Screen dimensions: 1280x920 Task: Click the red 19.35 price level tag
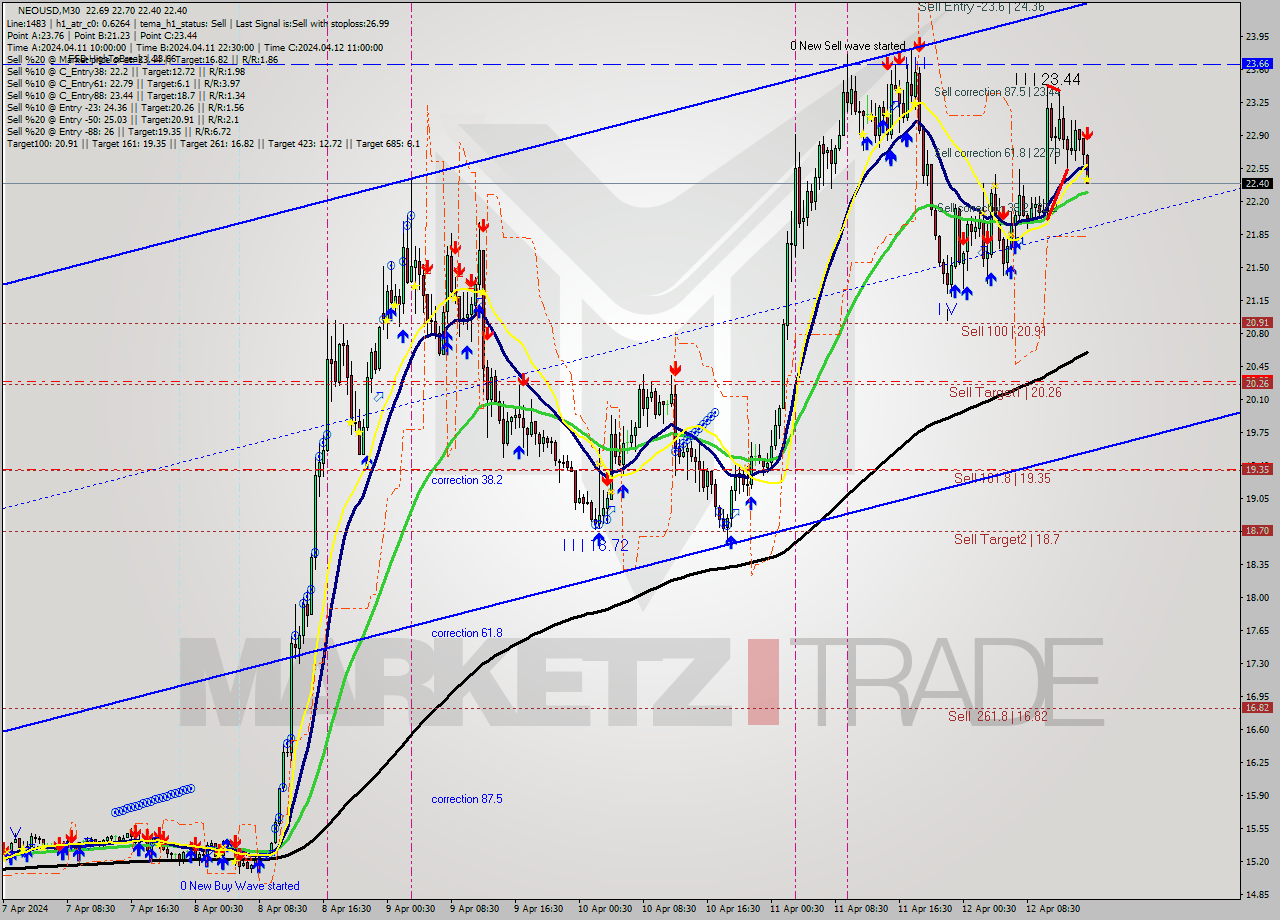coord(1257,469)
